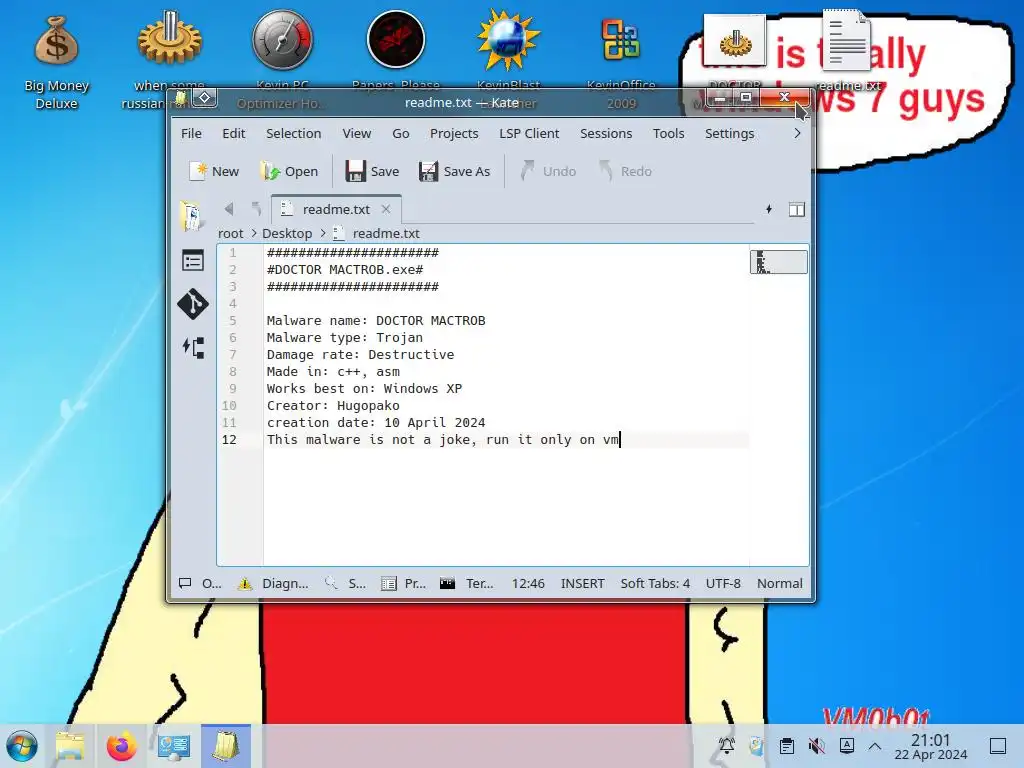Open the Windows Start orb

tap(22, 746)
